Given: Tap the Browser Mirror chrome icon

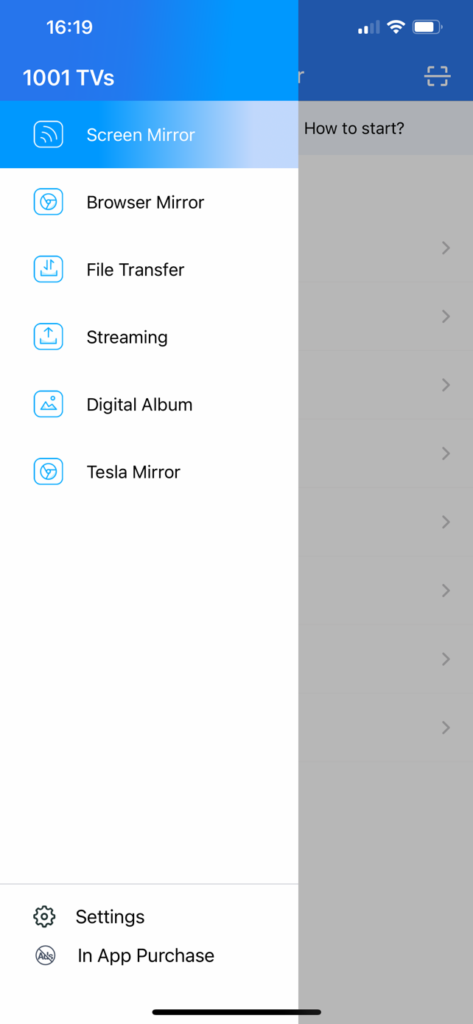Looking at the screenshot, I should pyautogui.click(x=48, y=202).
